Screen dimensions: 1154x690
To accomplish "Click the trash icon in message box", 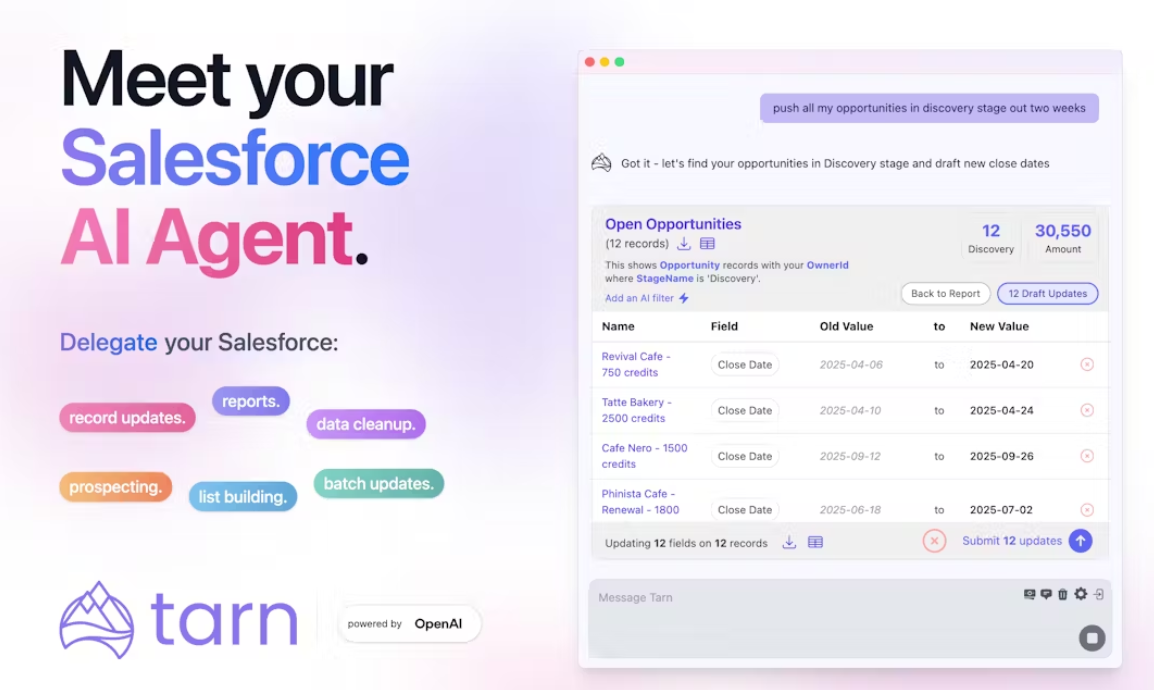I will 1063,594.
